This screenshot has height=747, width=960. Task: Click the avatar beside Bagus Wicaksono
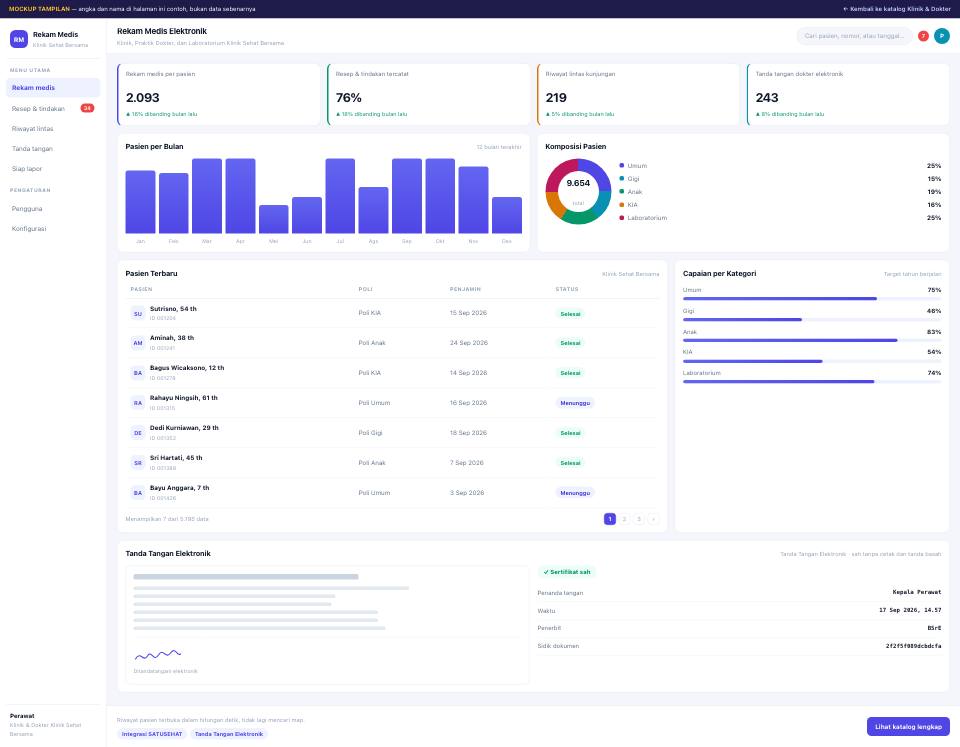point(138,373)
